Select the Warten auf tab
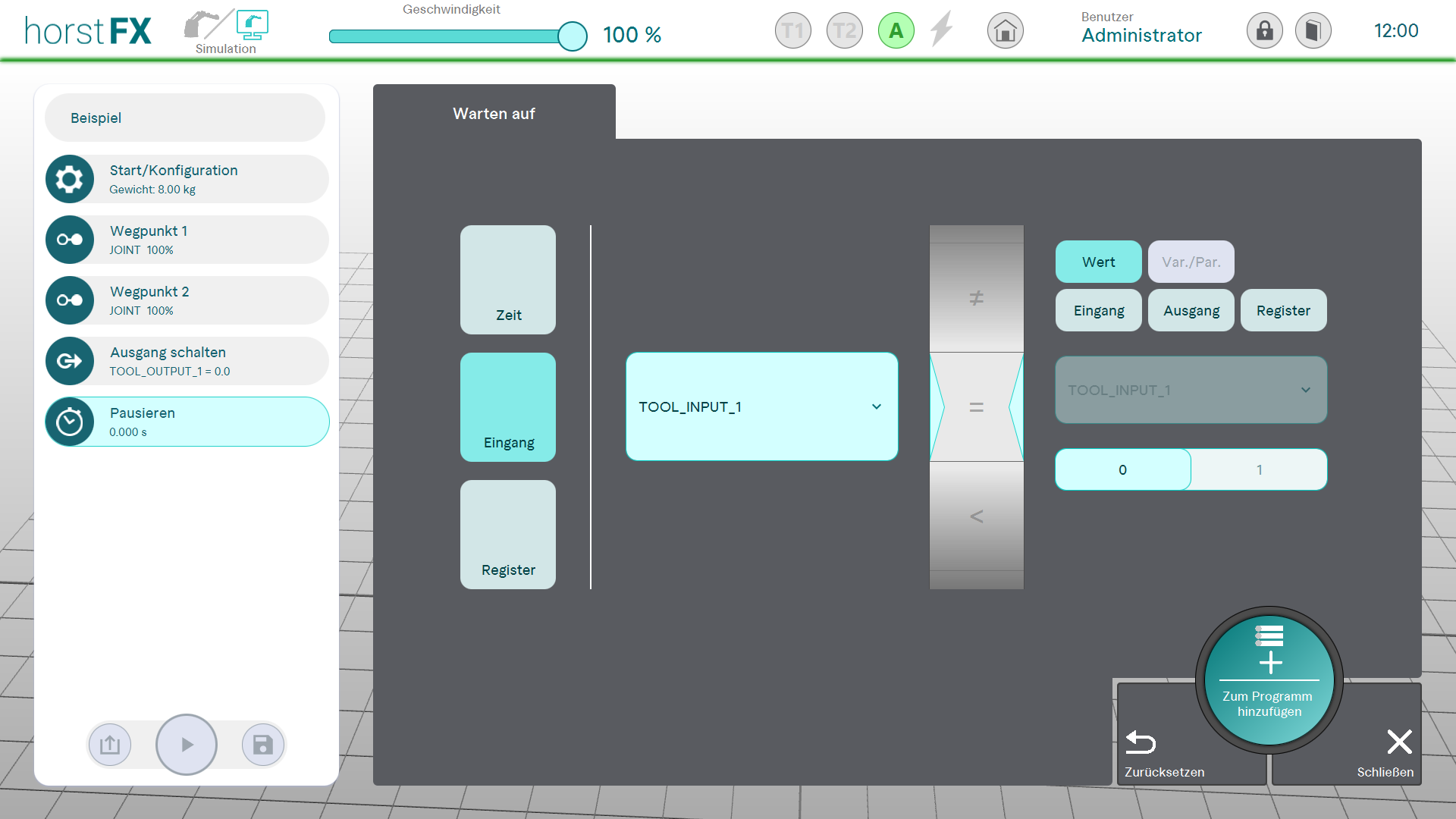This screenshot has width=1456, height=819. click(494, 113)
